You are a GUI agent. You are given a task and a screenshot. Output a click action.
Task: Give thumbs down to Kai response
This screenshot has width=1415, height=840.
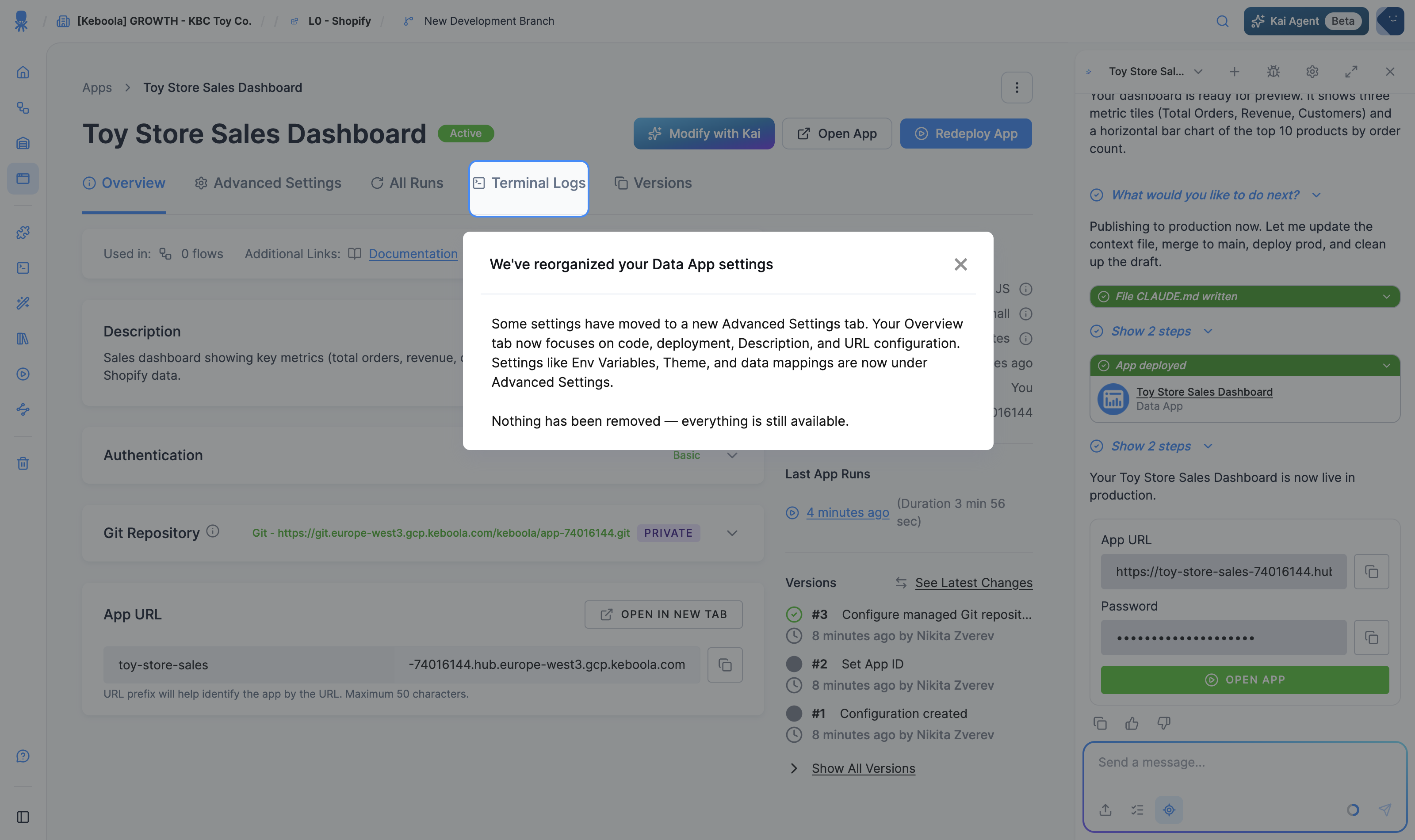pyautogui.click(x=1164, y=723)
